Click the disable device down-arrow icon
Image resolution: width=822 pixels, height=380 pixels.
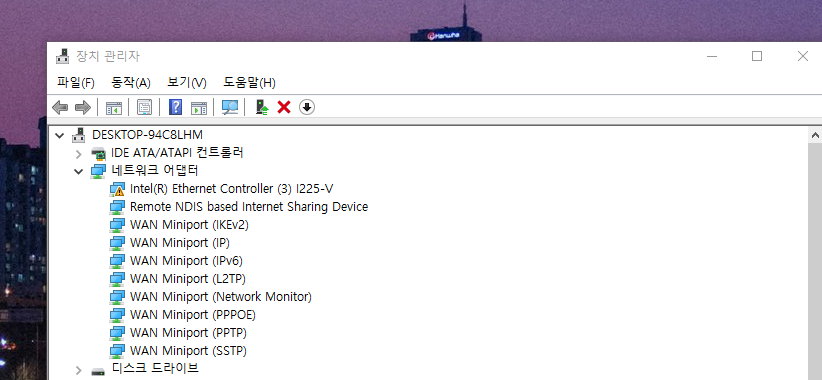pyautogui.click(x=307, y=107)
